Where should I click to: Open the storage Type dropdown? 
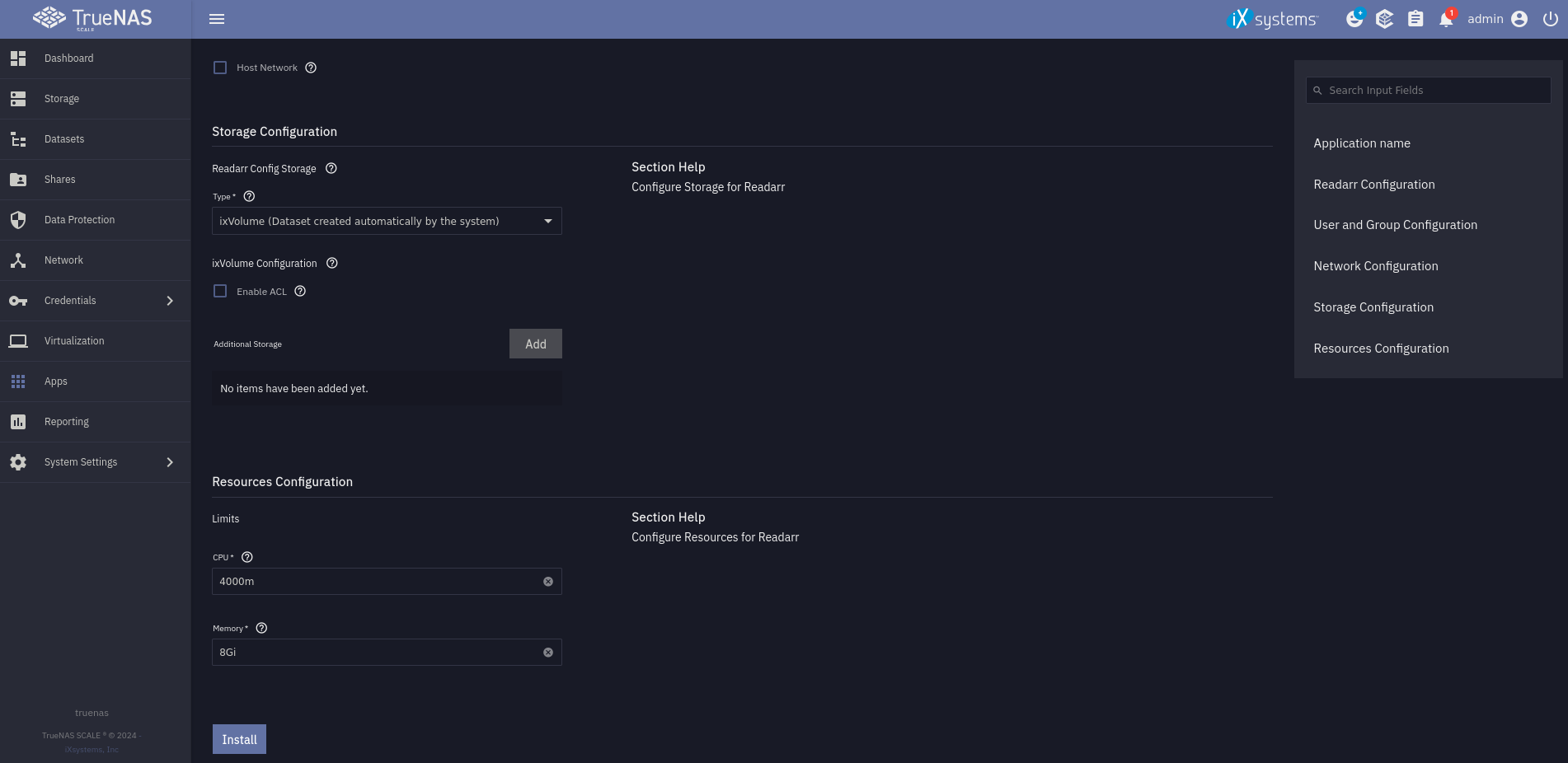tap(387, 221)
